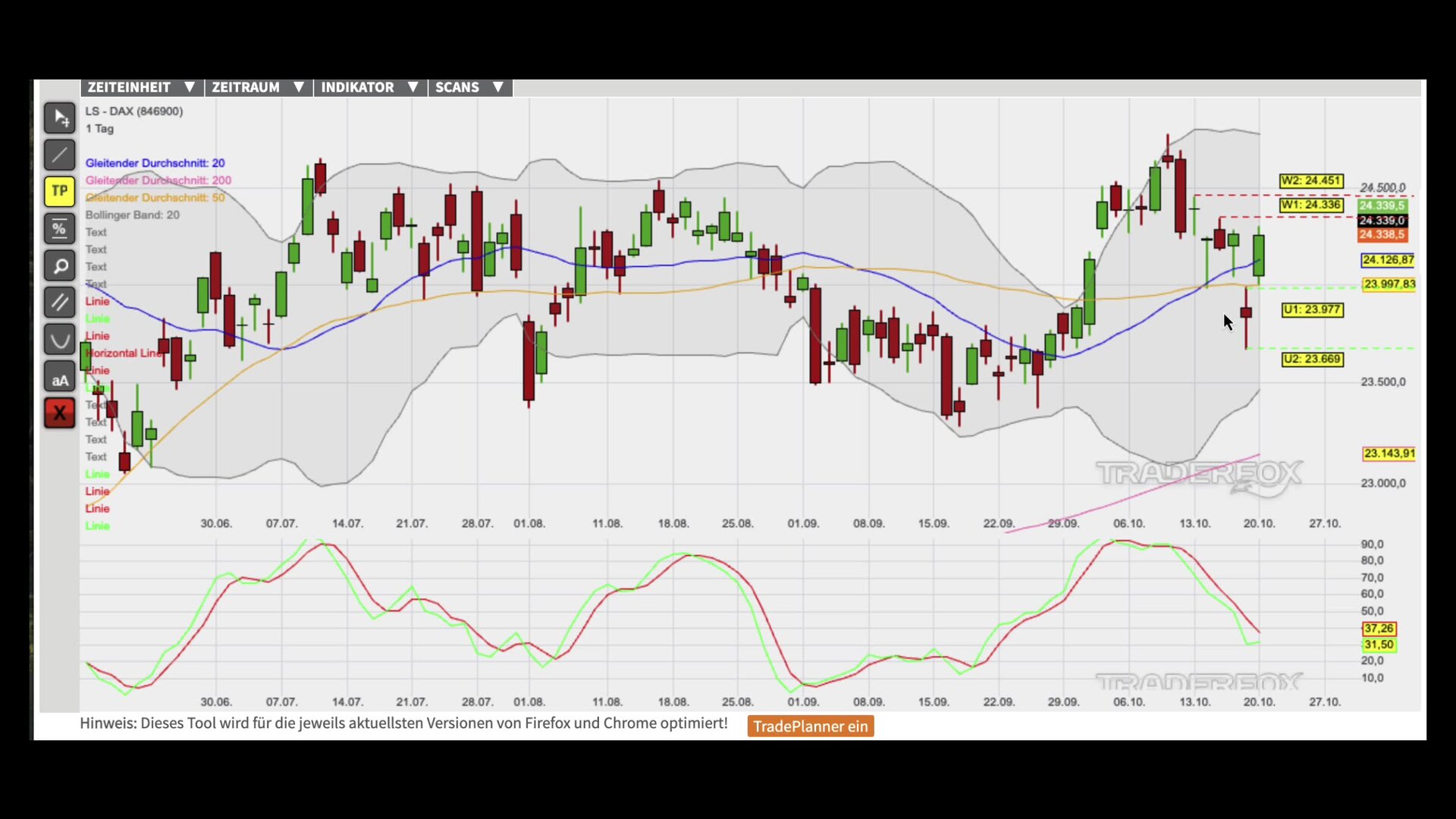Select the percent measurement tool
The height and width of the screenshot is (819, 1456).
pos(59,228)
